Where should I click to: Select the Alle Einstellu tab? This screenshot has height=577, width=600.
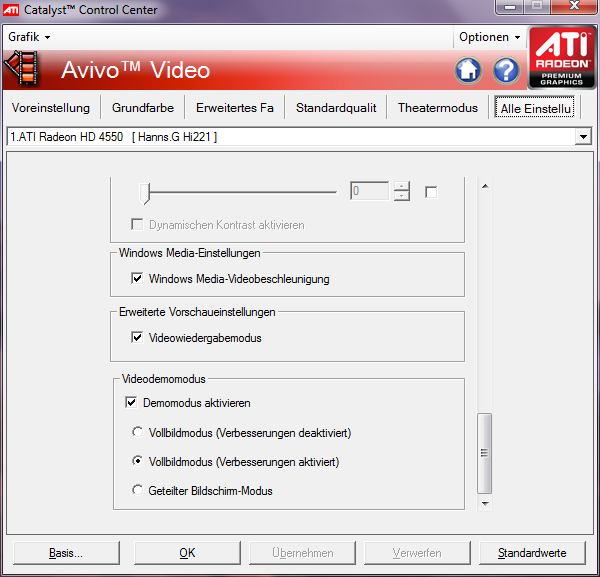pos(535,108)
